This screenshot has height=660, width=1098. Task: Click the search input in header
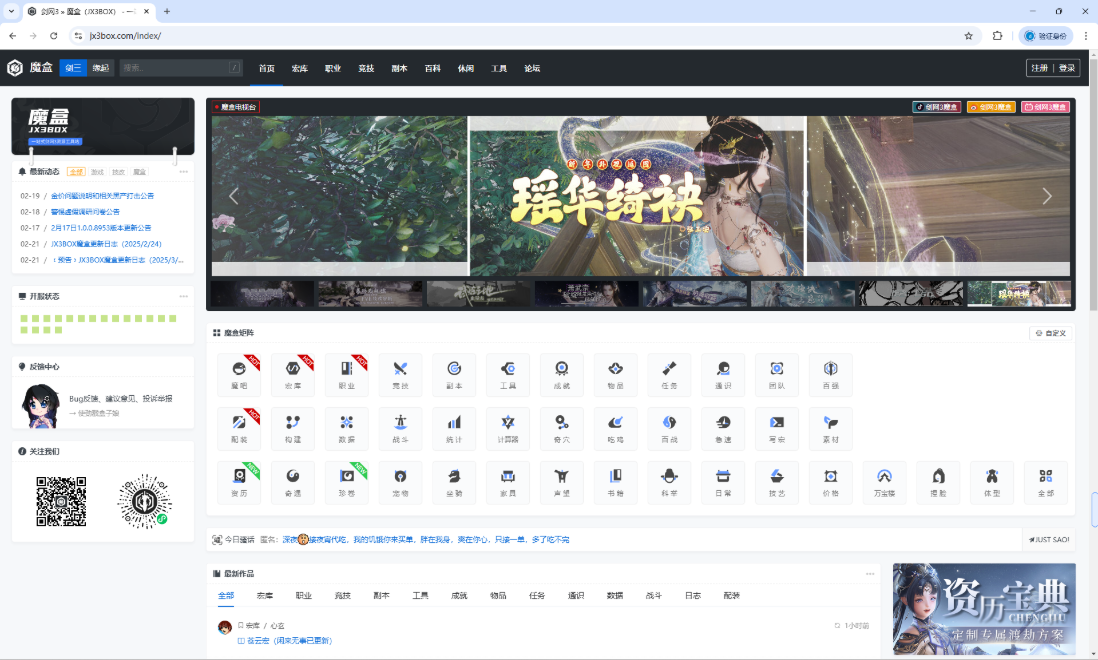(173, 68)
